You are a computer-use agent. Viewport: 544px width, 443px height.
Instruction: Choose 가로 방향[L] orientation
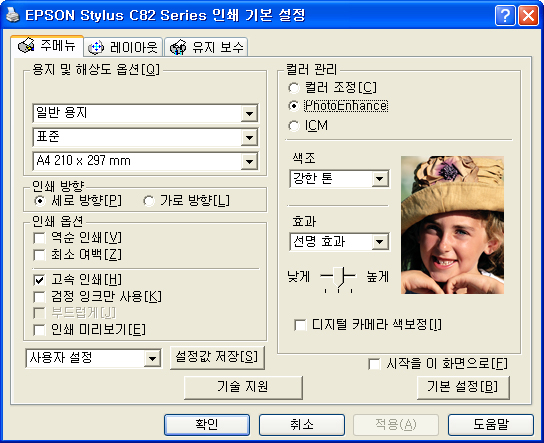[148, 201]
